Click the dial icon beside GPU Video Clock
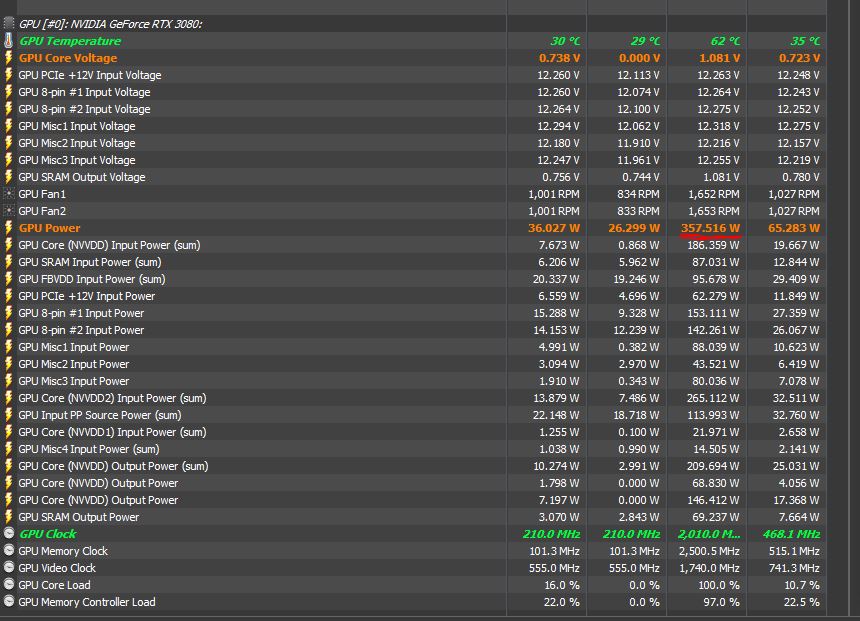 9,568
